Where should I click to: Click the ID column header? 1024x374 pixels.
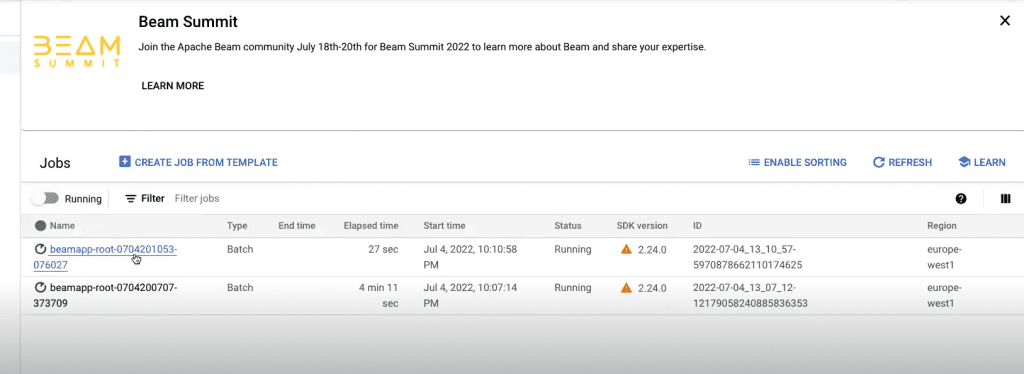697,226
